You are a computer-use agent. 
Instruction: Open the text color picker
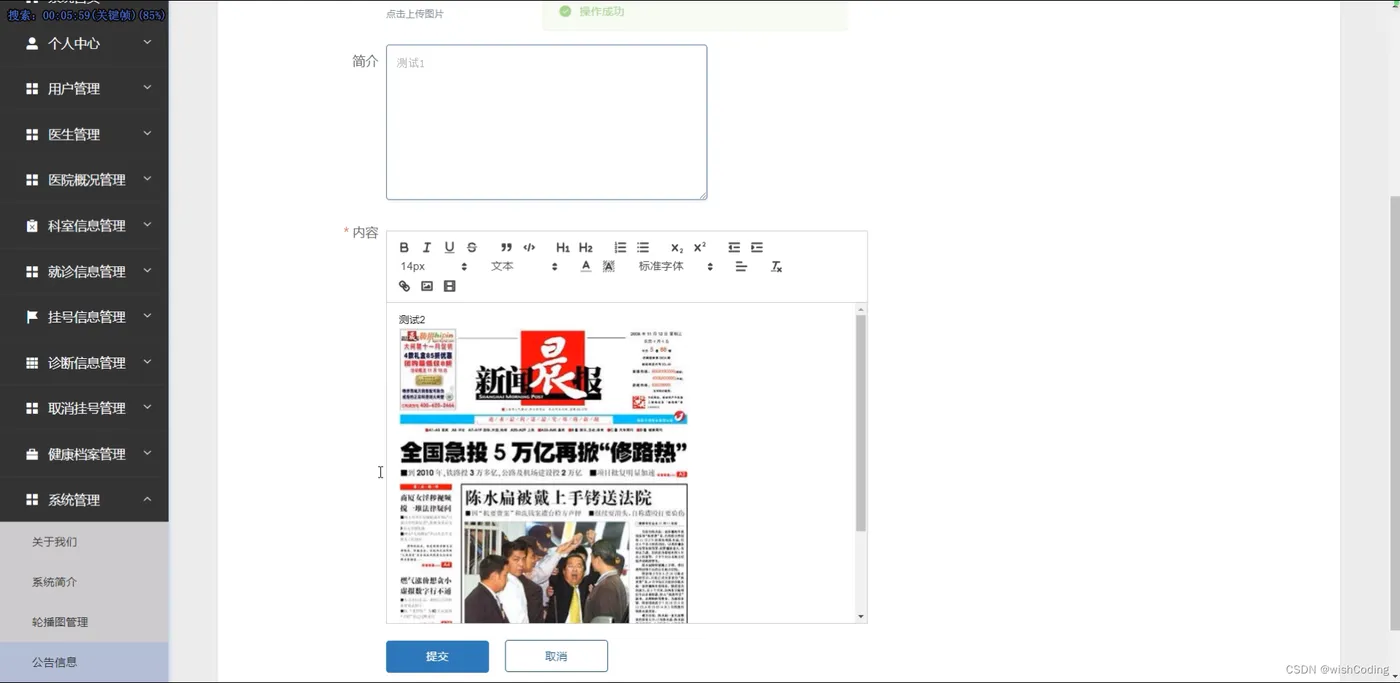click(x=586, y=266)
